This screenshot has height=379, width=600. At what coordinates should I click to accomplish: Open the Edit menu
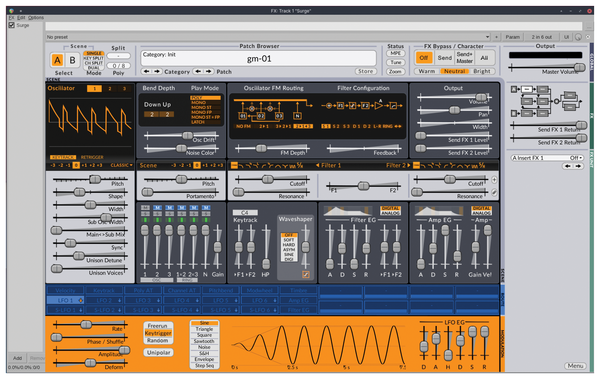pos(21,18)
